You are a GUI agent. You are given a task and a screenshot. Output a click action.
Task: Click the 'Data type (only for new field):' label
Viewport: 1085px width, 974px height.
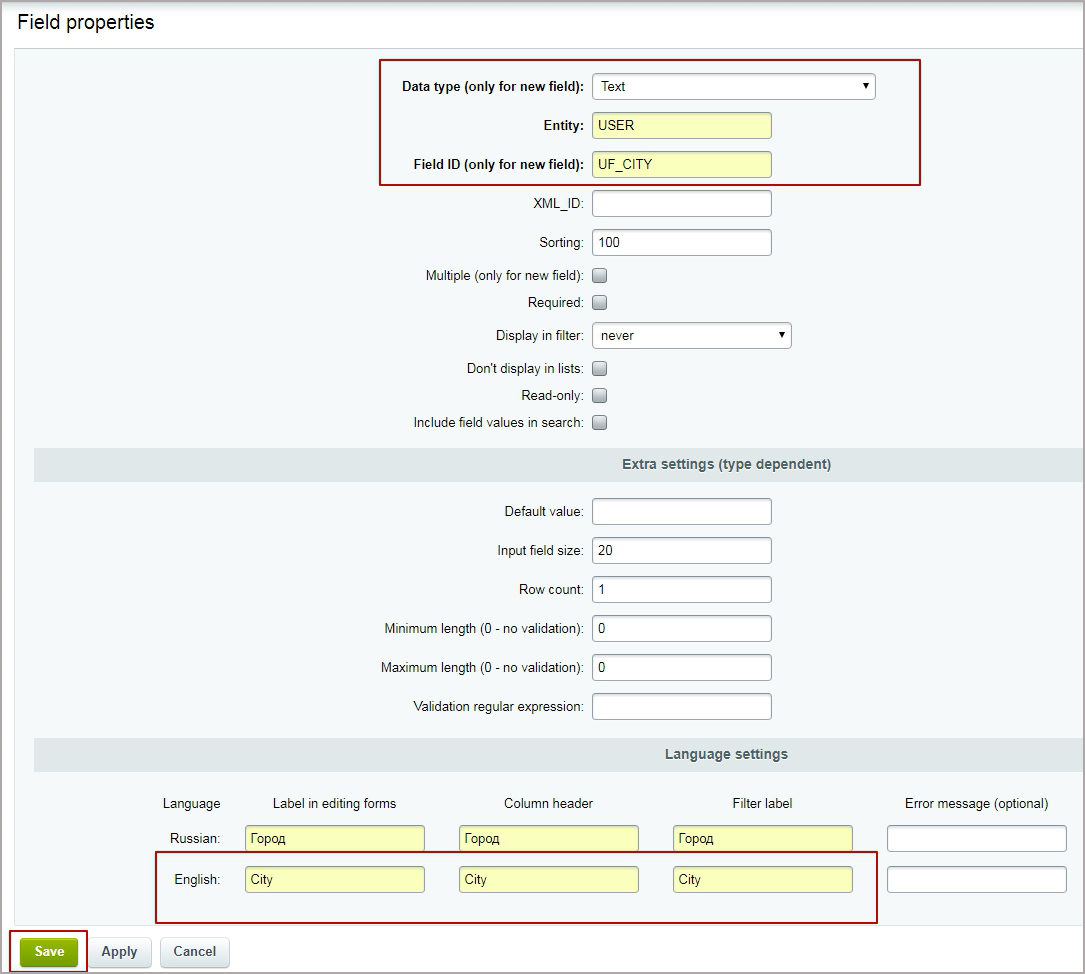(x=493, y=86)
